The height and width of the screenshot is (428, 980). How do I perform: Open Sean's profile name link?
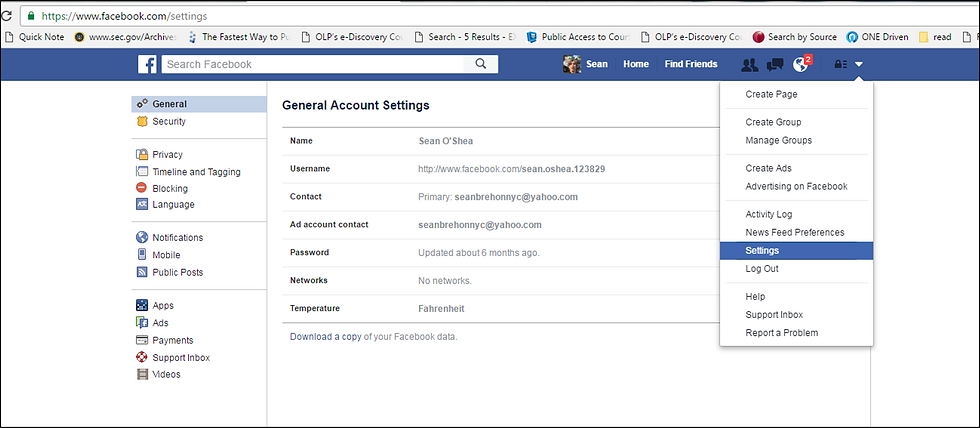(596, 64)
